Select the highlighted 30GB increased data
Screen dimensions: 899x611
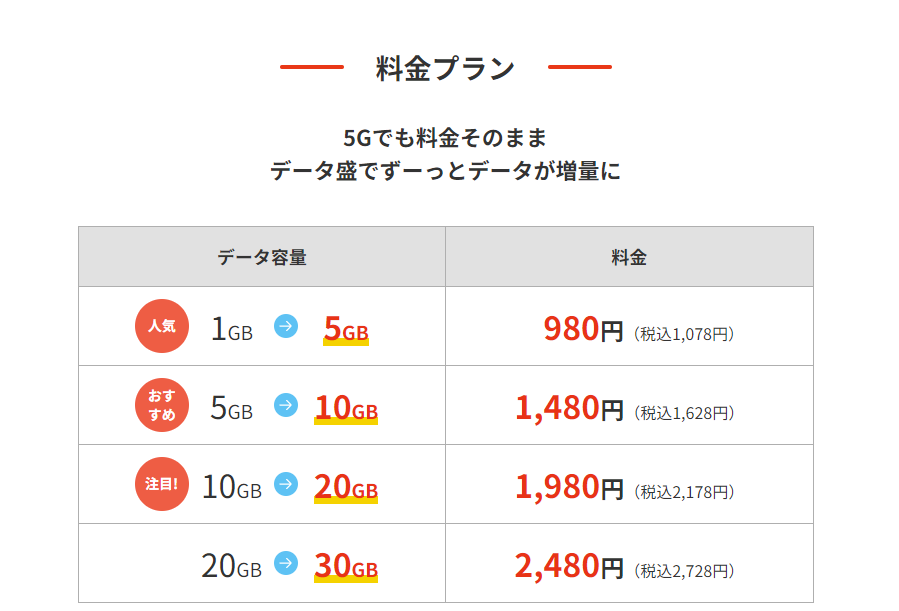346,566
